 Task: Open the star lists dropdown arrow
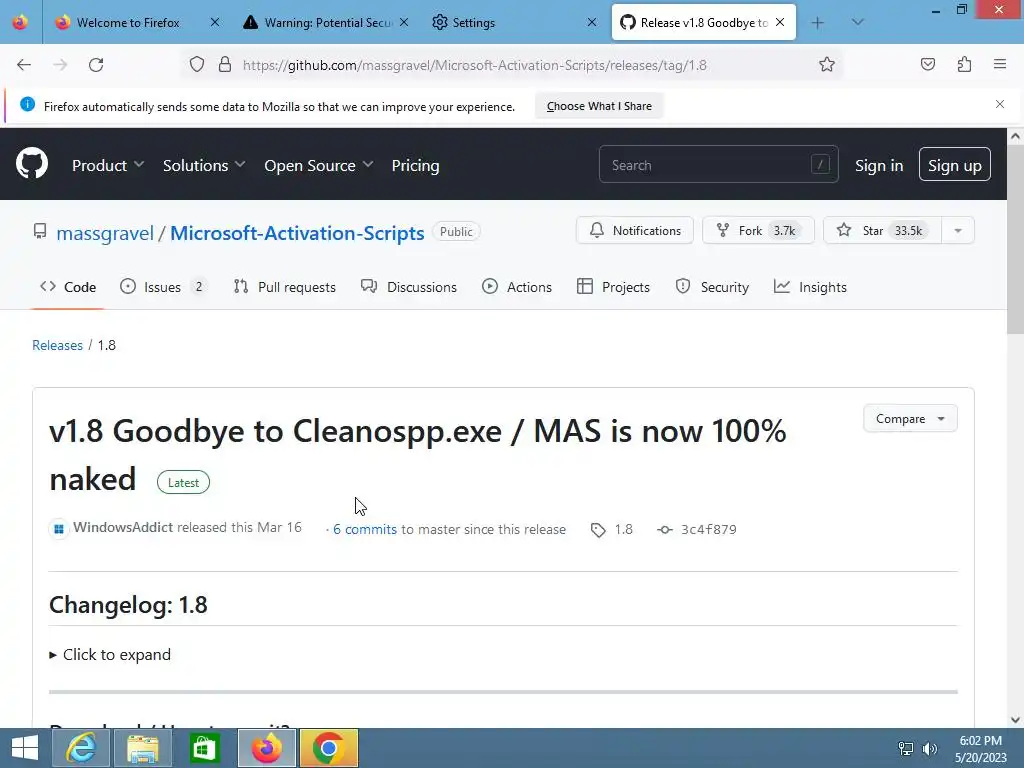click(957, 231)
